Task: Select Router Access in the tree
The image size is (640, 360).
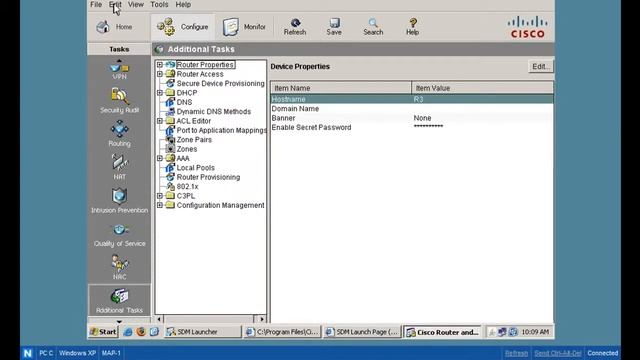Action: point(200,74)
